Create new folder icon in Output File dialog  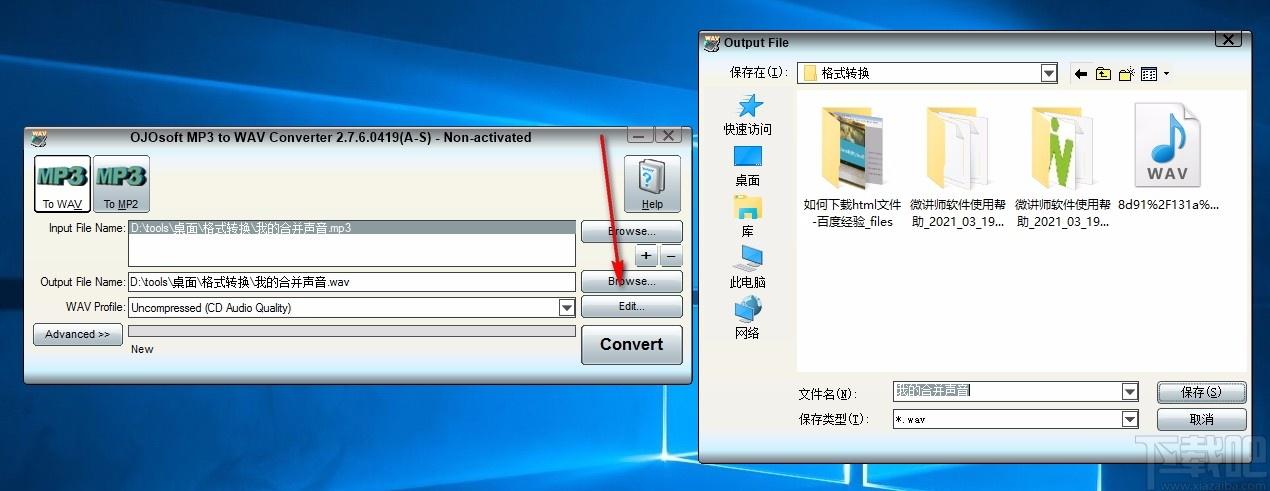[x=1127, y=73]
